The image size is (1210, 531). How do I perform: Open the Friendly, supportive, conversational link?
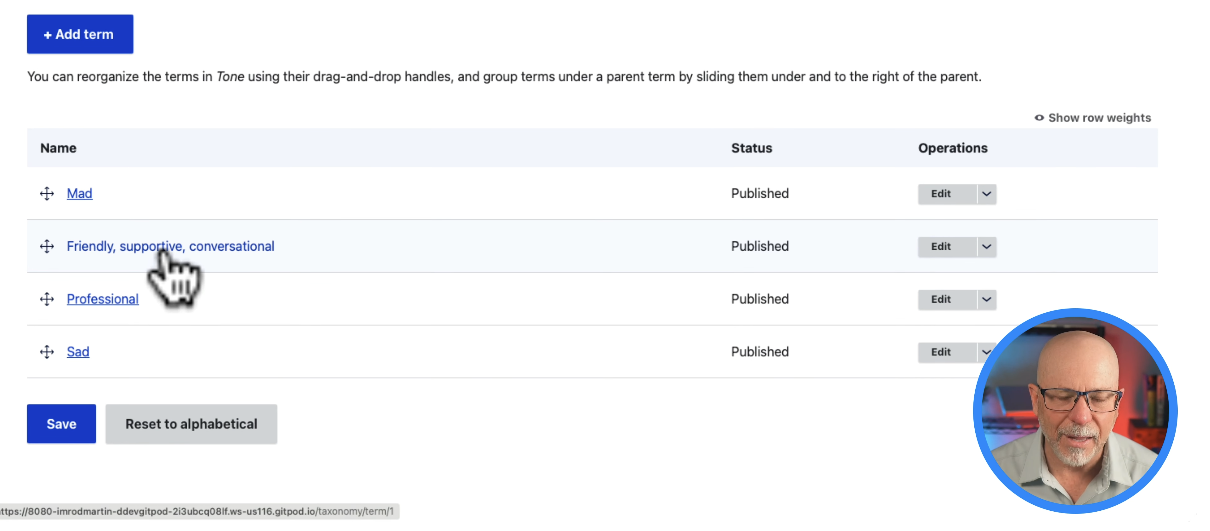170,247
